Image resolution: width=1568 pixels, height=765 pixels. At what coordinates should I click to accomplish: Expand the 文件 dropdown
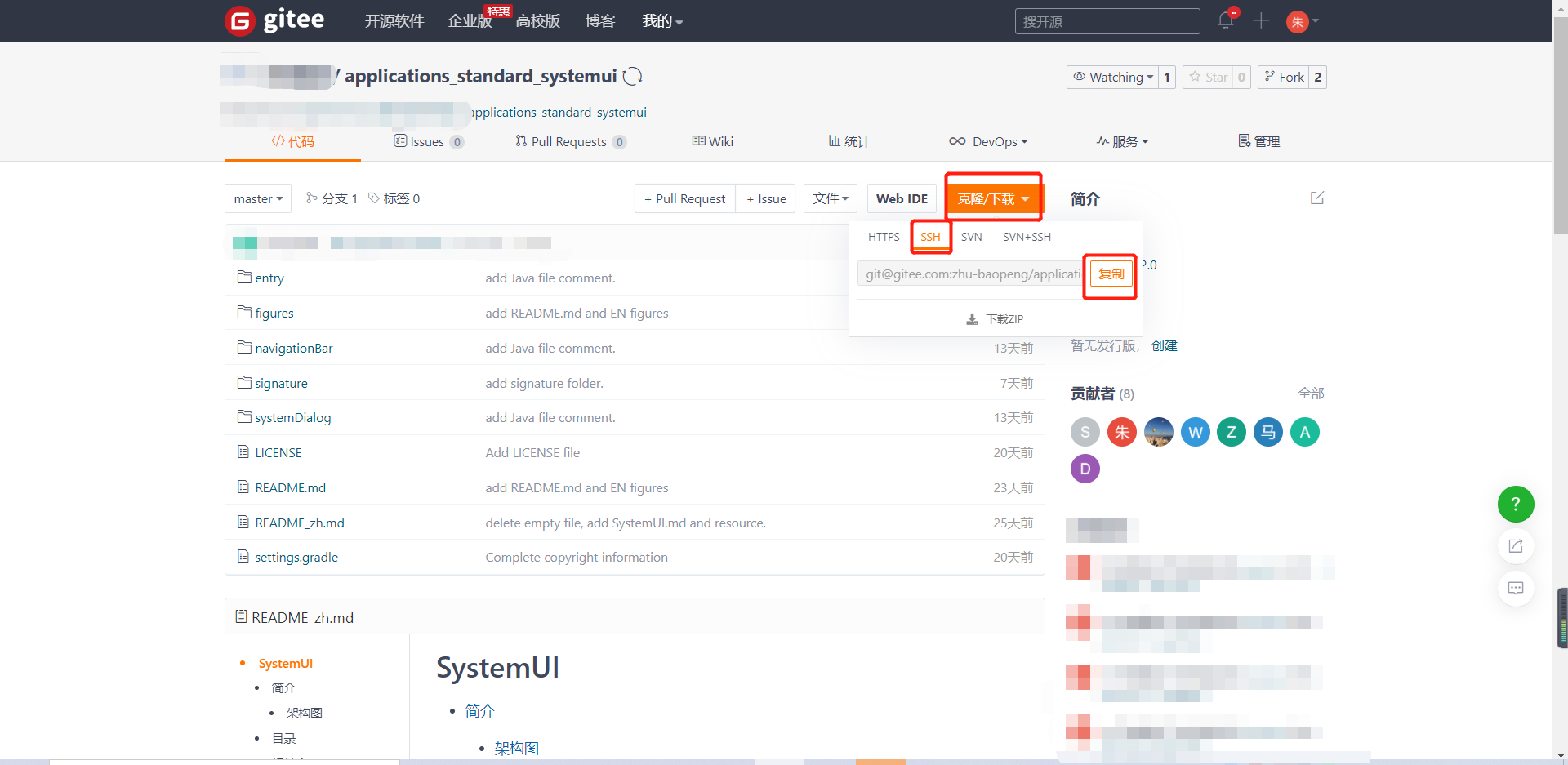tap(830, 198)
